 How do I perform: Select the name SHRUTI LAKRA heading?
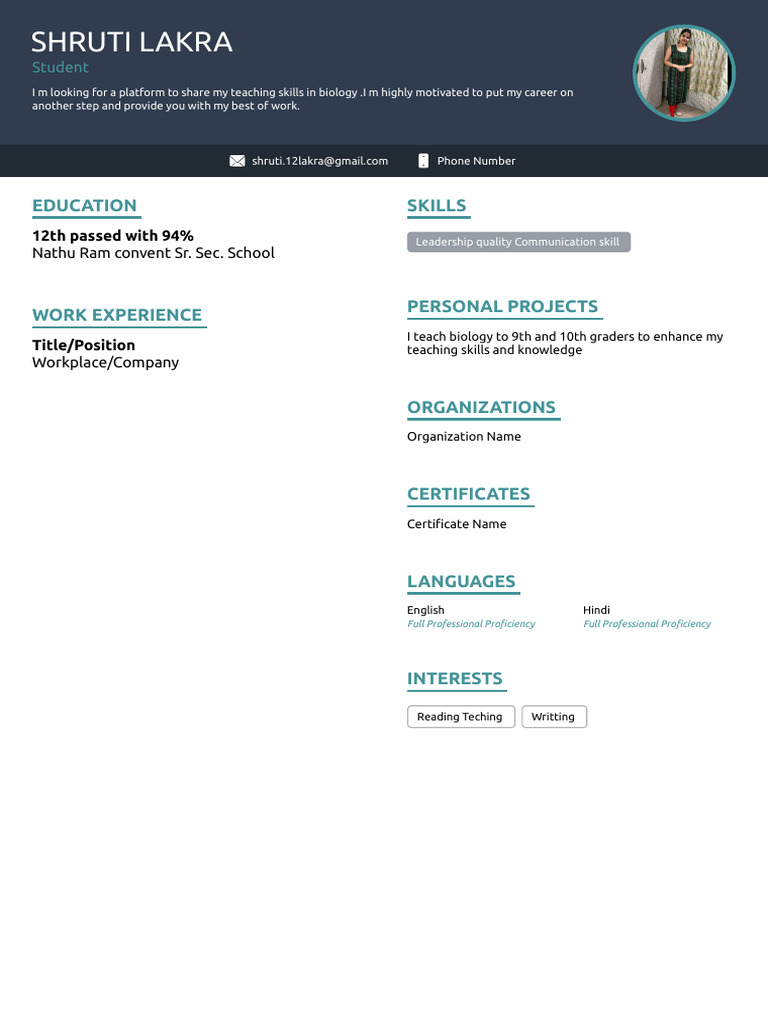tap(132, 42)
